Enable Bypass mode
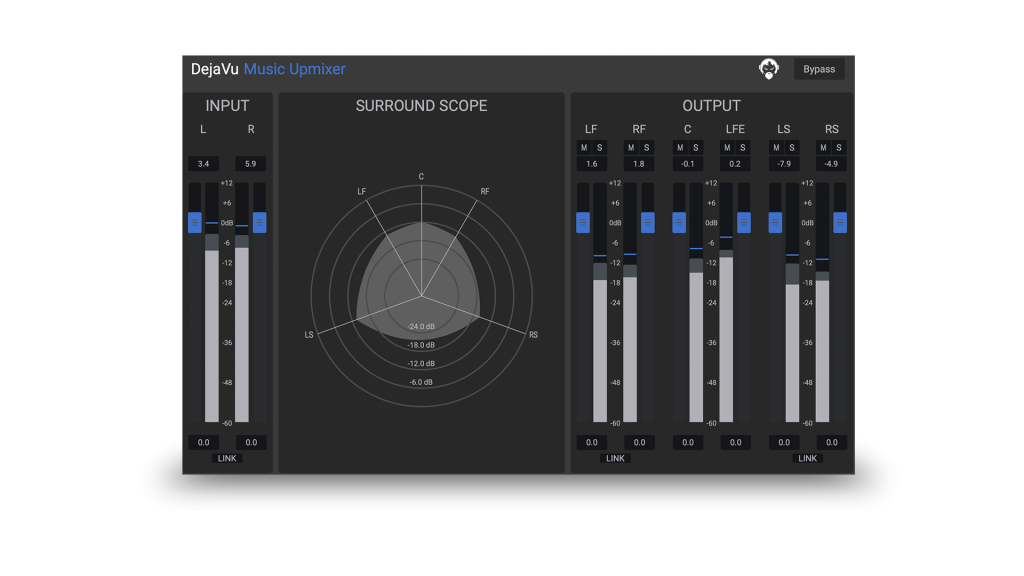1024x576 pixels. pos(818,68)
